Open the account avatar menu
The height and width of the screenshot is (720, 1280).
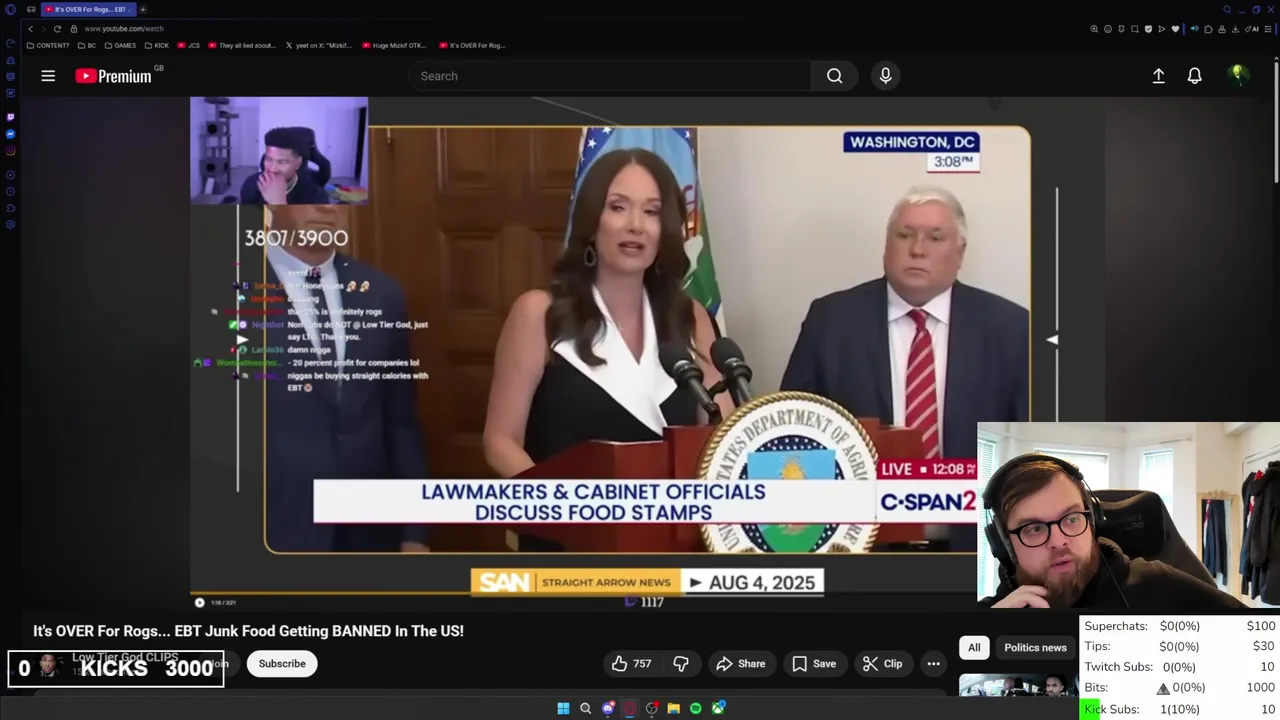[x=1238, y=75]
